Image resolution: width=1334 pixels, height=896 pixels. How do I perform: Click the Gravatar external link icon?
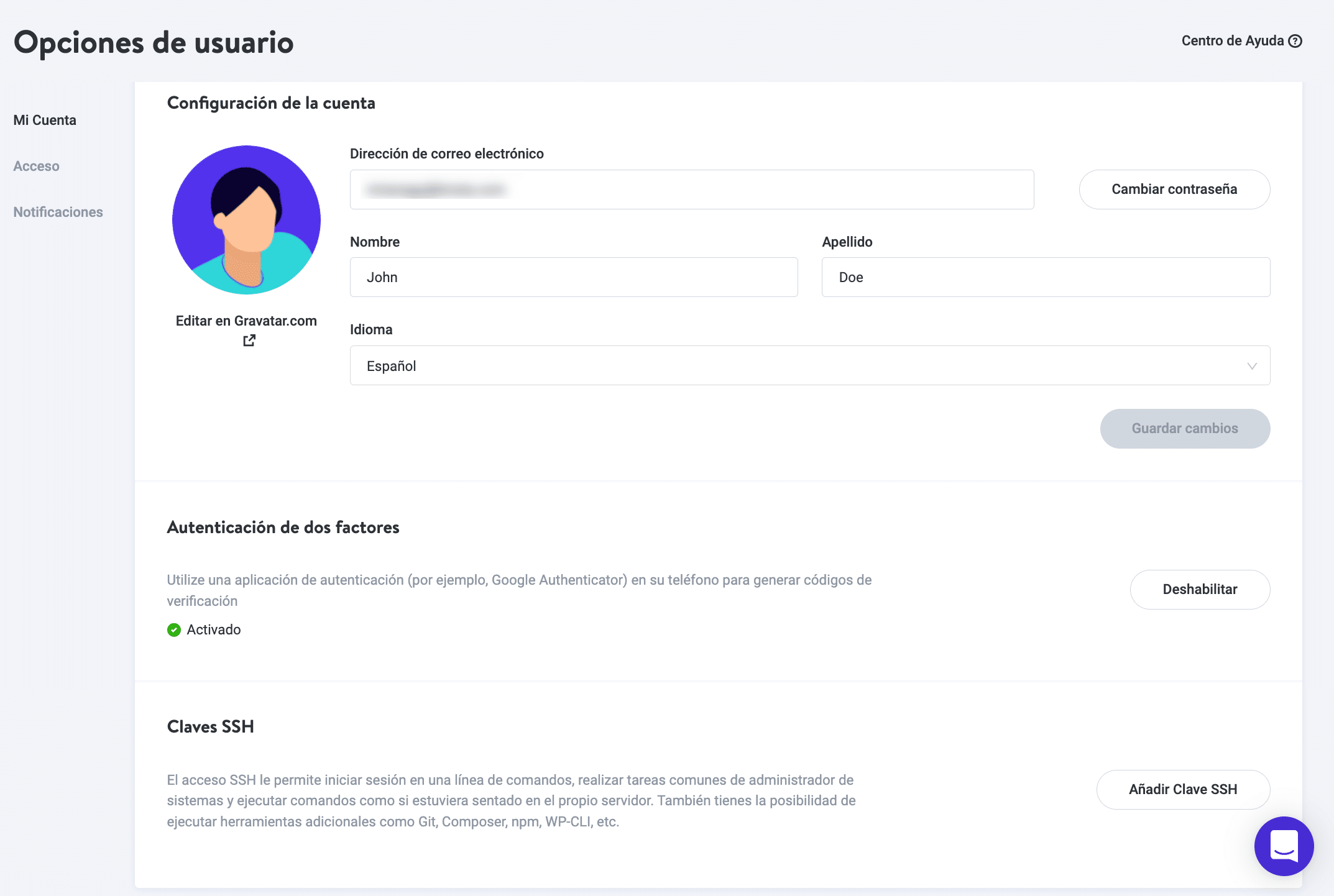[249, 340]
